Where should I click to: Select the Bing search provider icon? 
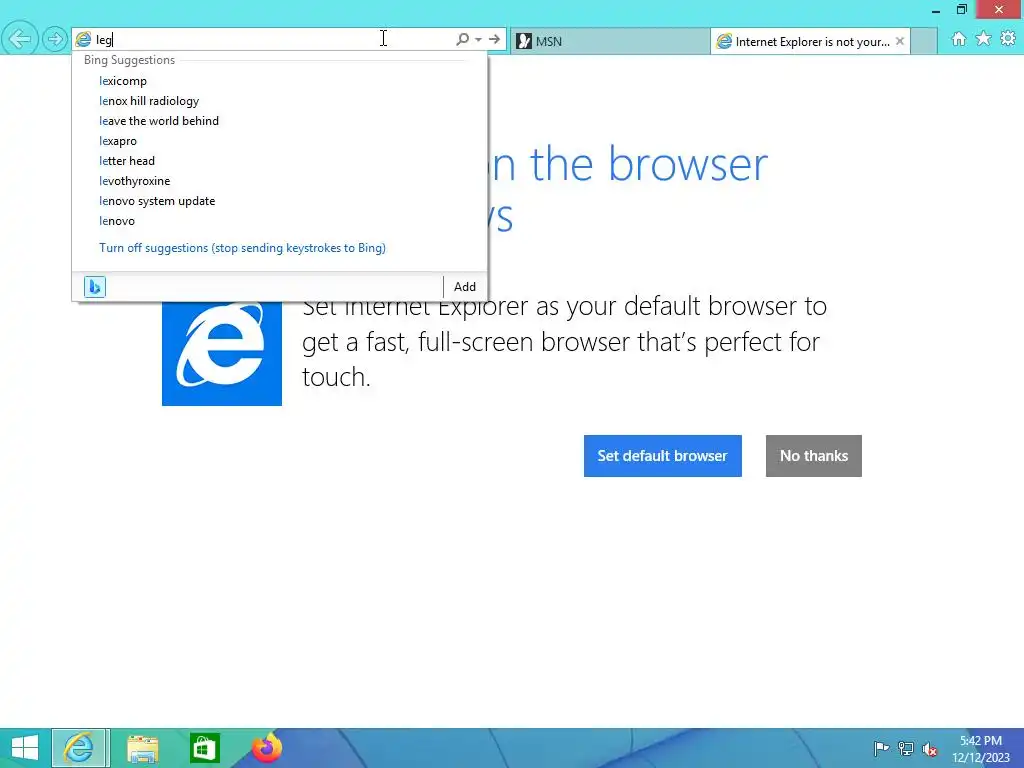coord(95,287)
